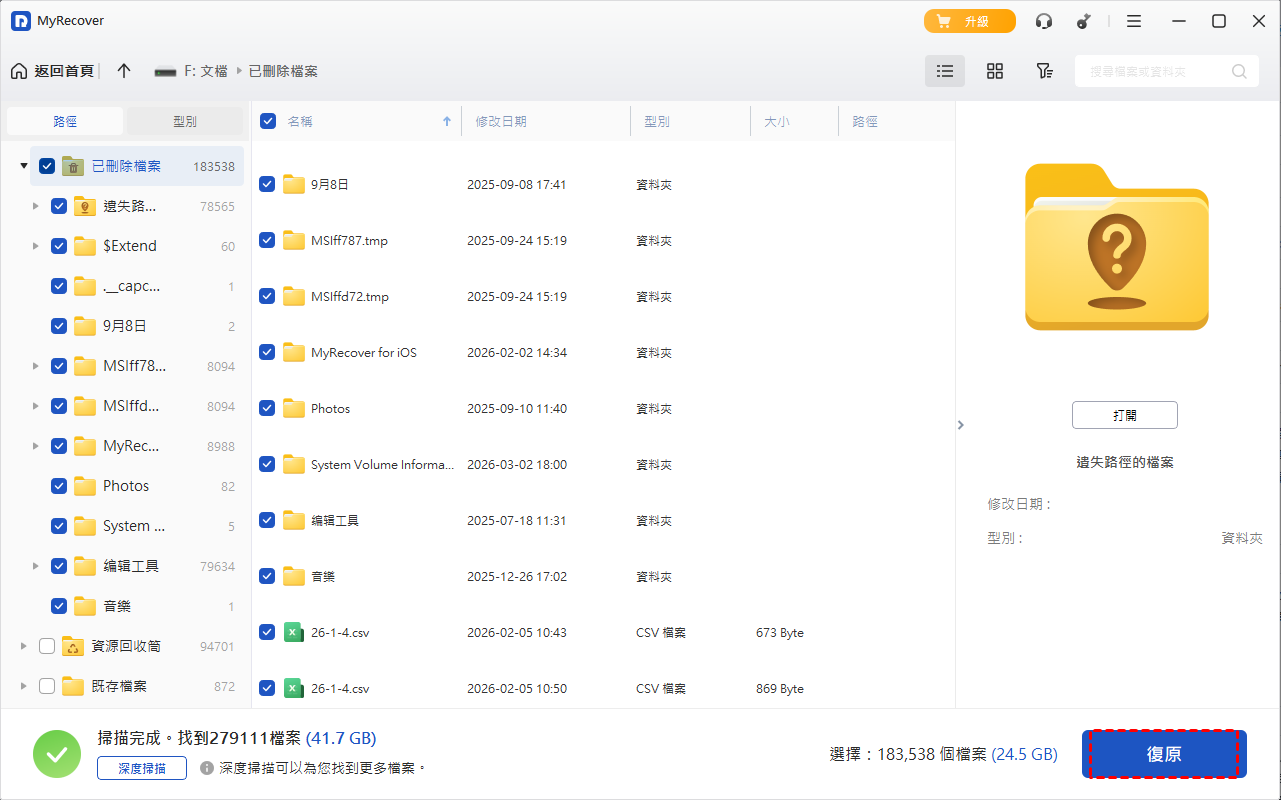Toggle the select-all checkbox beside 名稱
Viewport: 1281px width, 800px height.
[268, 121]
